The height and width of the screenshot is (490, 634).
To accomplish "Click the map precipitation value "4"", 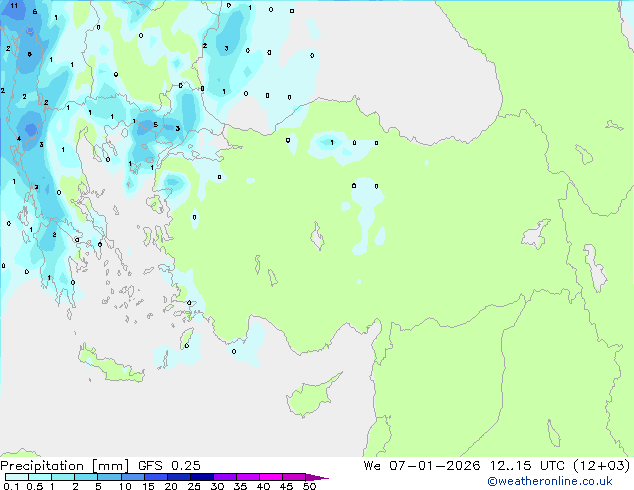I will [x=19, y=139].
